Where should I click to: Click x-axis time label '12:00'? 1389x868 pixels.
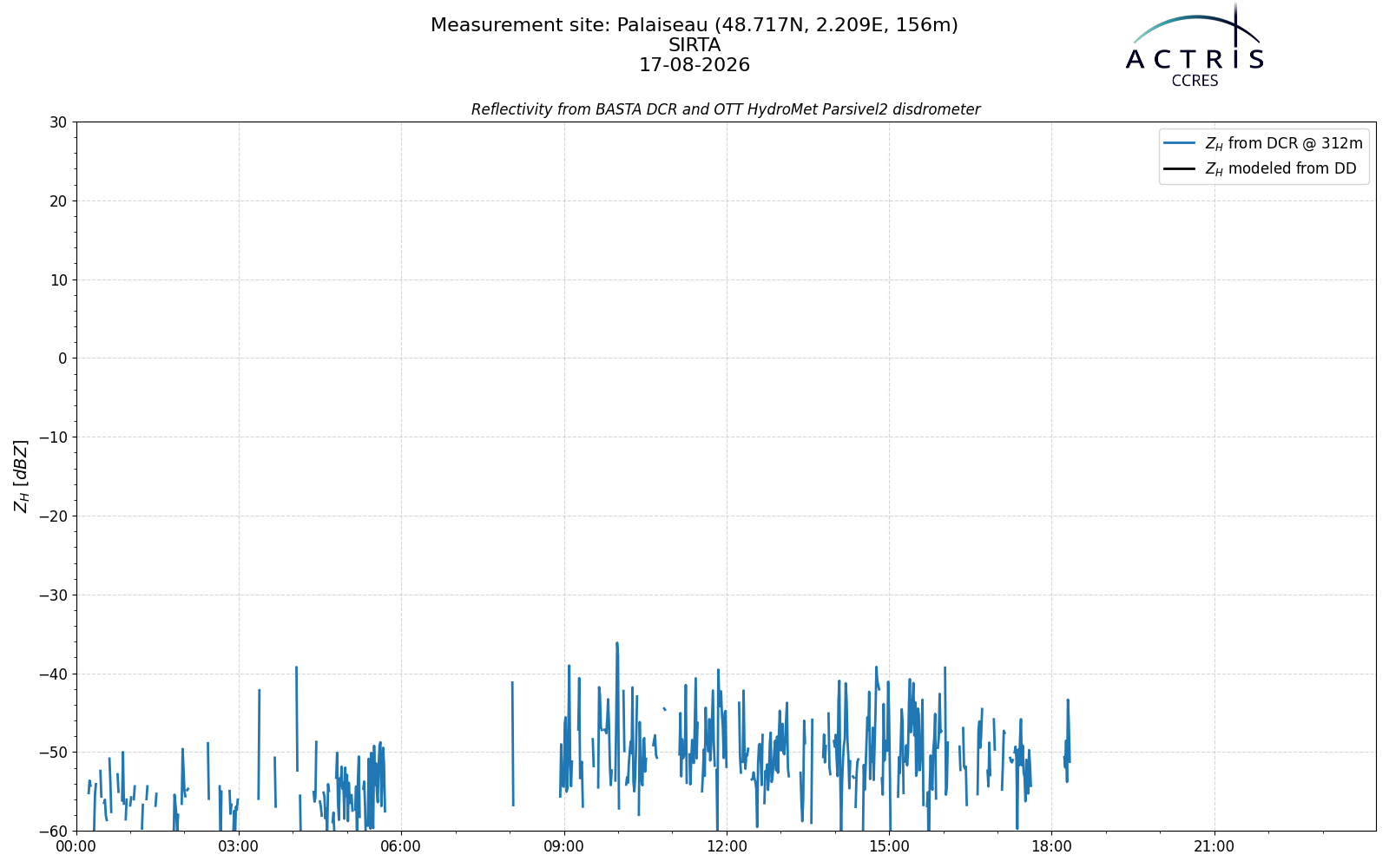tap(727, 847)
